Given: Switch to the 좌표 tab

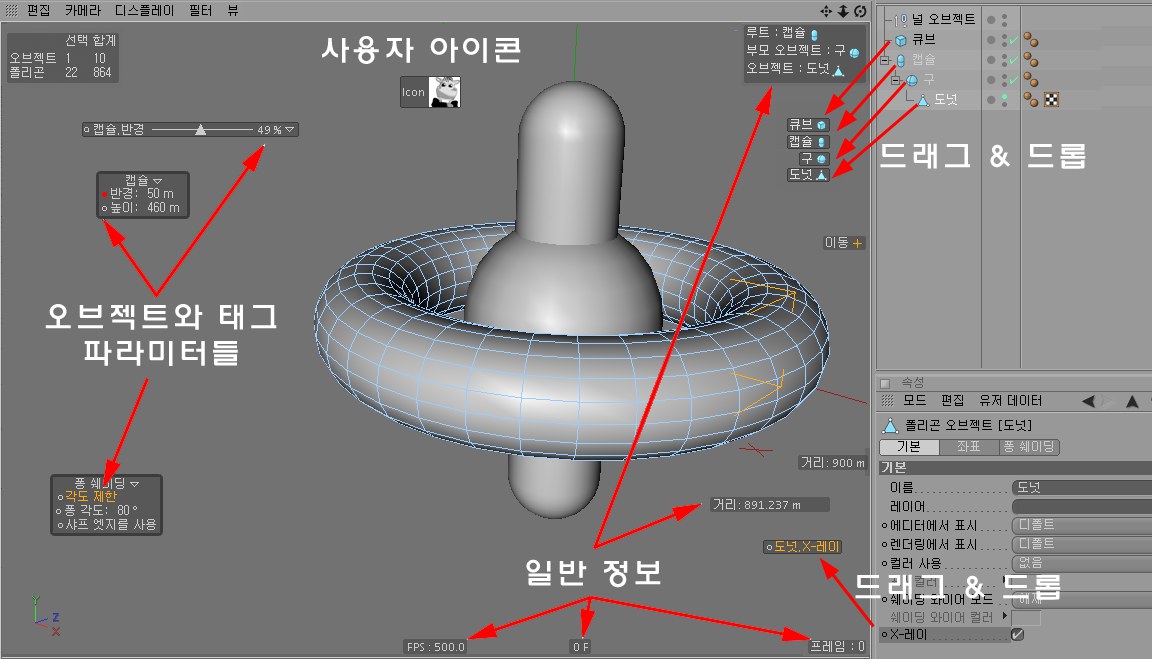Looking at the screenshot, I should [x=968, y=447].
